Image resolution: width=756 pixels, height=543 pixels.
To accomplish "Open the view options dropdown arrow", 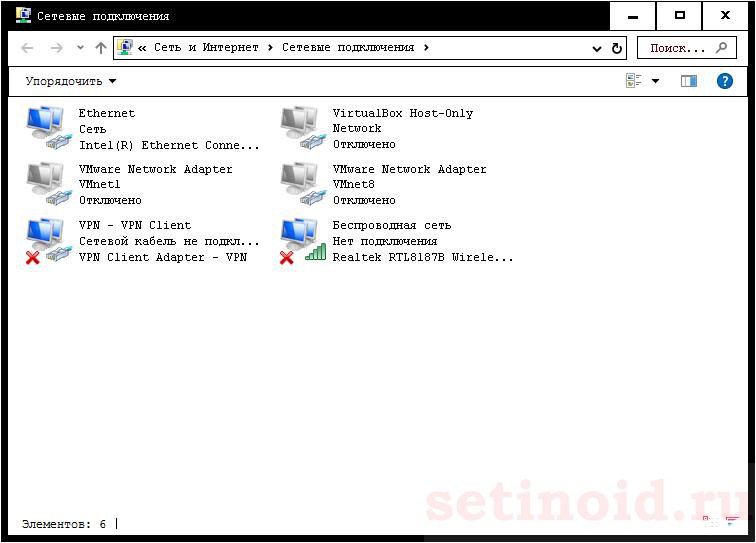I will pyautogui.click(x=656, y=81).
